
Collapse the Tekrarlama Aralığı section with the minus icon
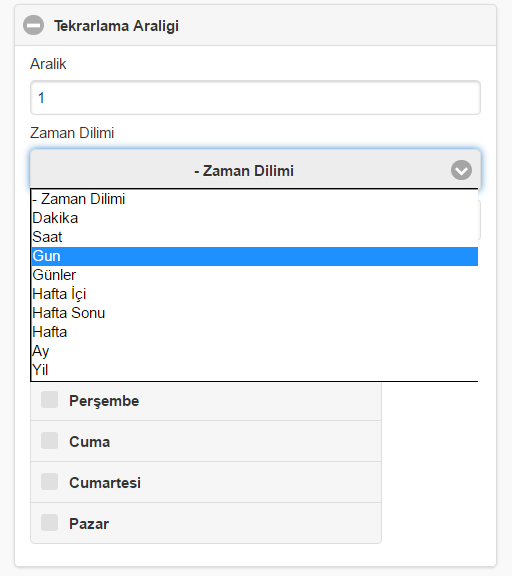pos(33,25)
